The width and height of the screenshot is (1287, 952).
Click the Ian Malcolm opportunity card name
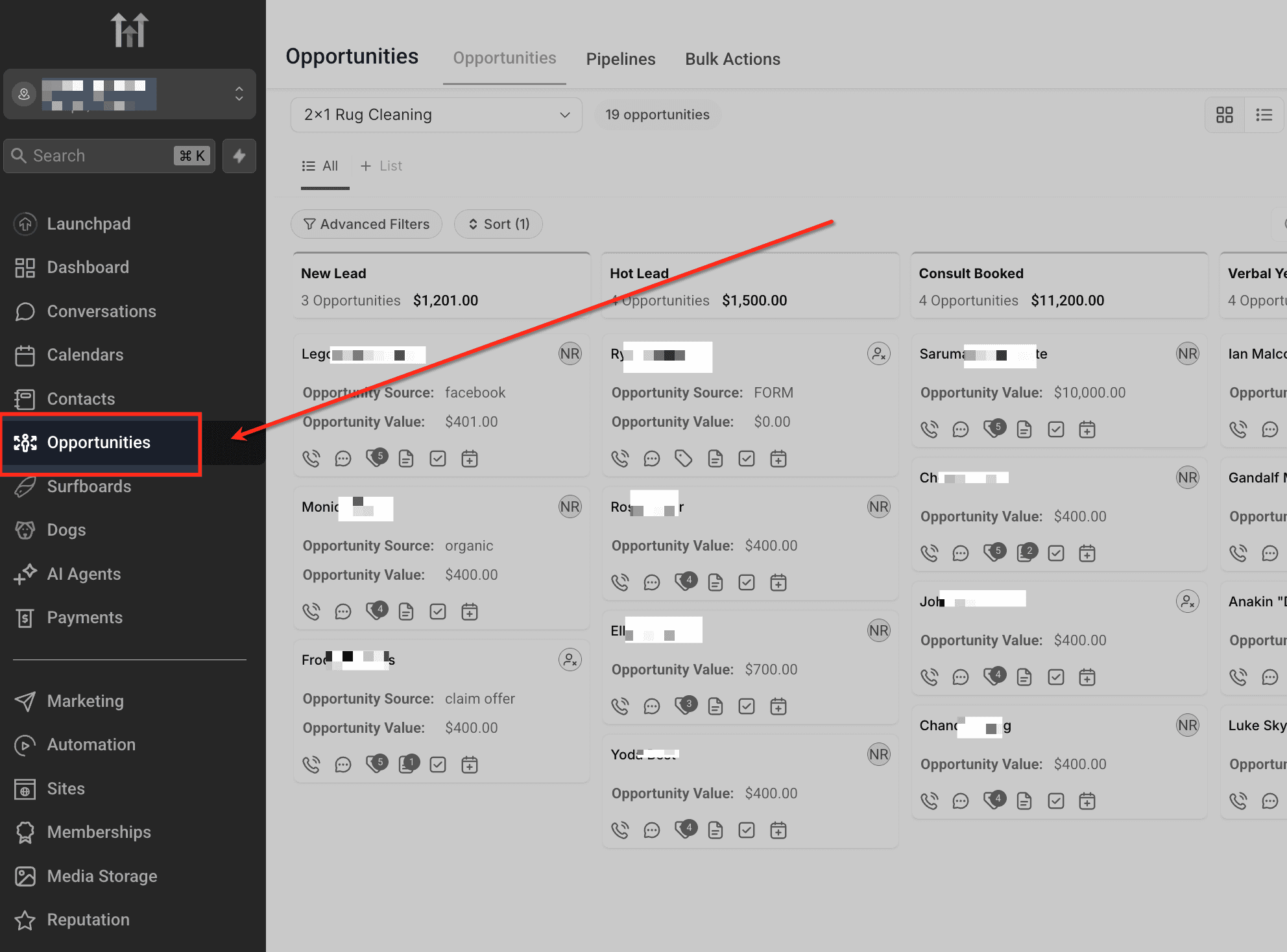[1257, 354]
